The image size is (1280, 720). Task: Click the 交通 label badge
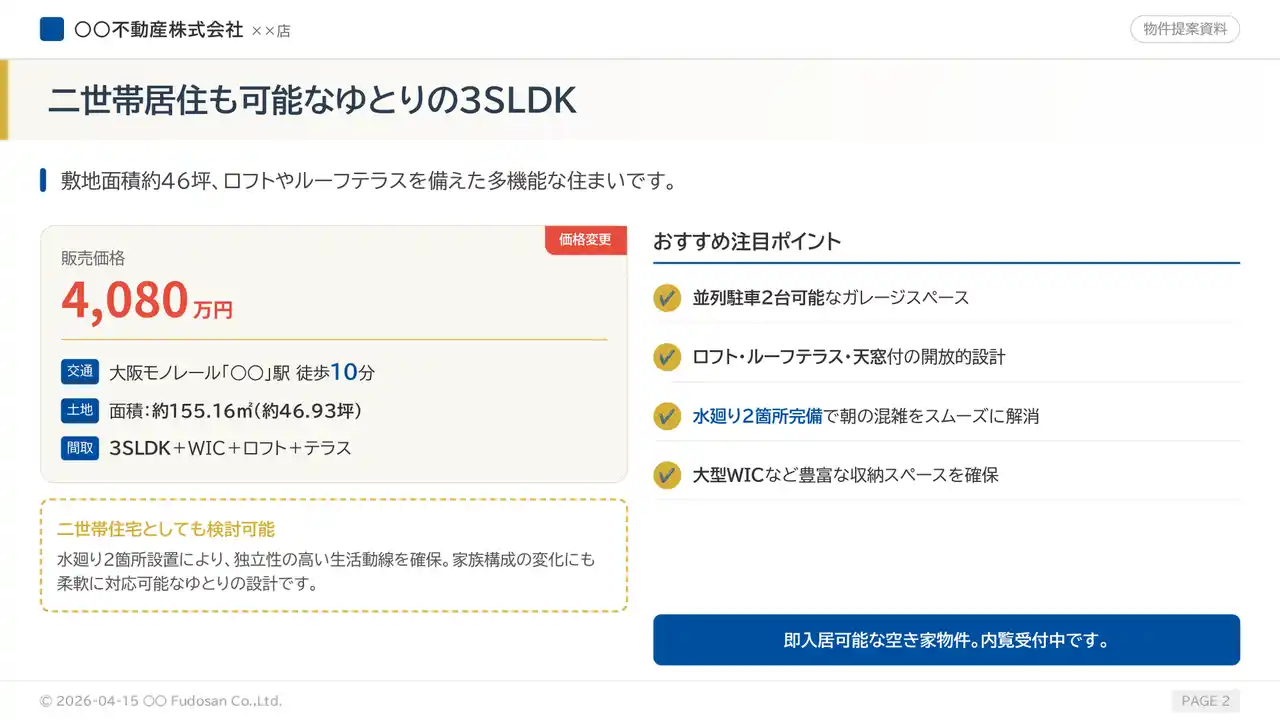pos(80,372)
